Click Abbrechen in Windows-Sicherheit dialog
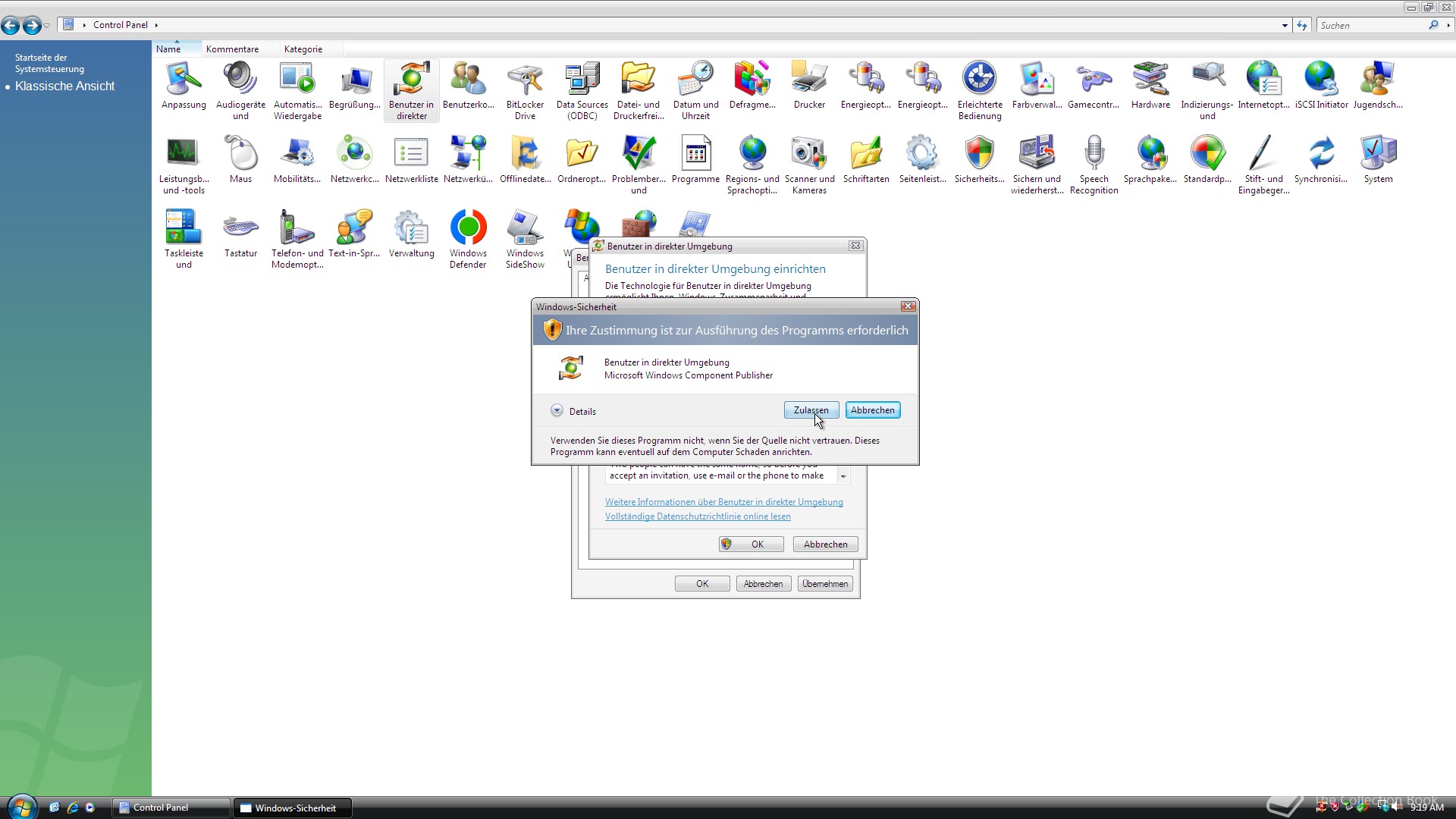 (873, 410)
